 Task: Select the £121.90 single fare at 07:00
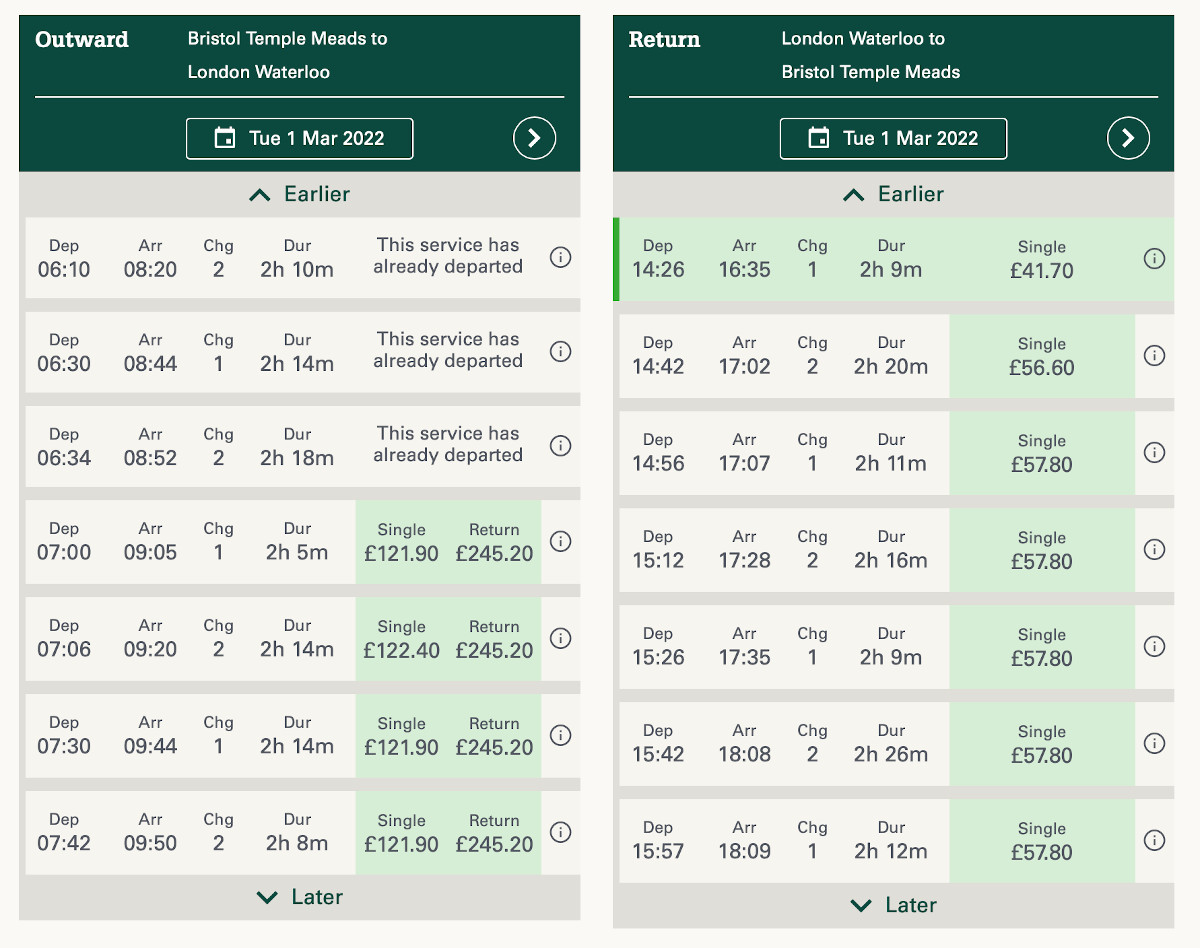click(x=401, y=542)
